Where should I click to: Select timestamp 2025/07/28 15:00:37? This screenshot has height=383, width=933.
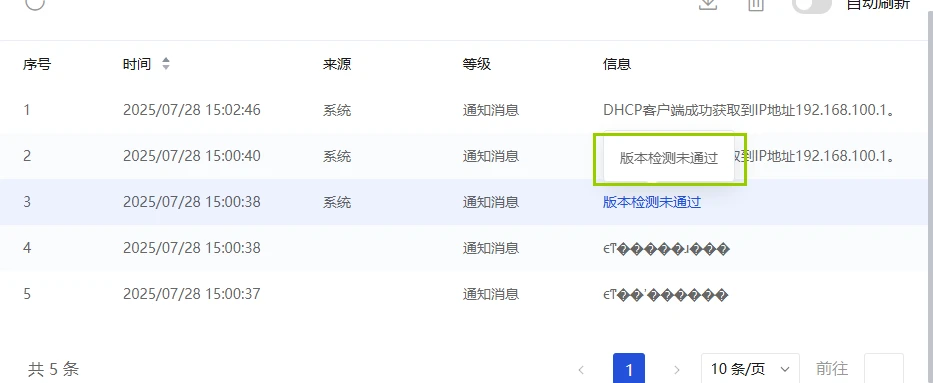(x=192, y=294)
